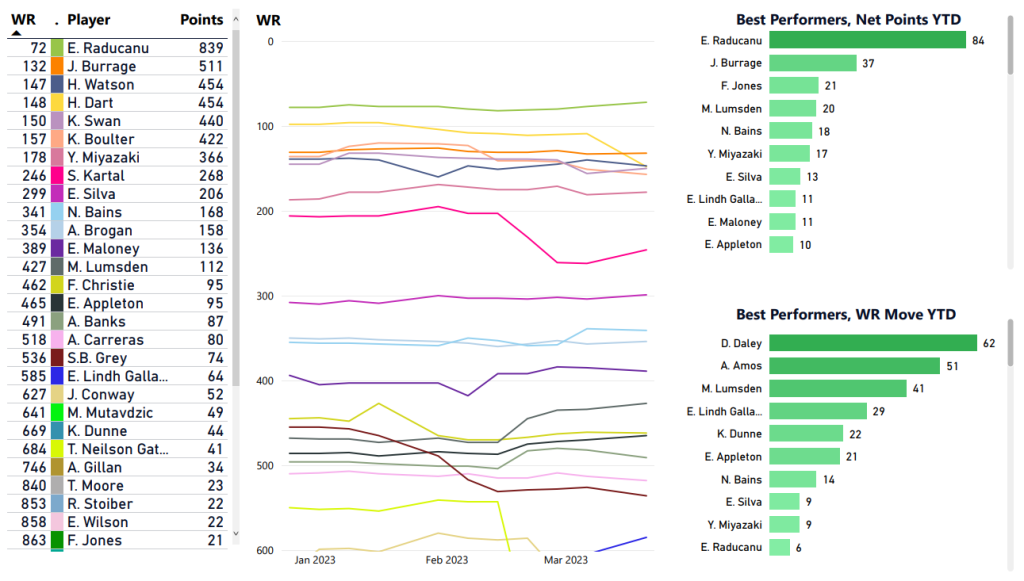Screen dimensions: 1024x581
Task: Click the table scroll down arrow
Action: tap(236, 535)
